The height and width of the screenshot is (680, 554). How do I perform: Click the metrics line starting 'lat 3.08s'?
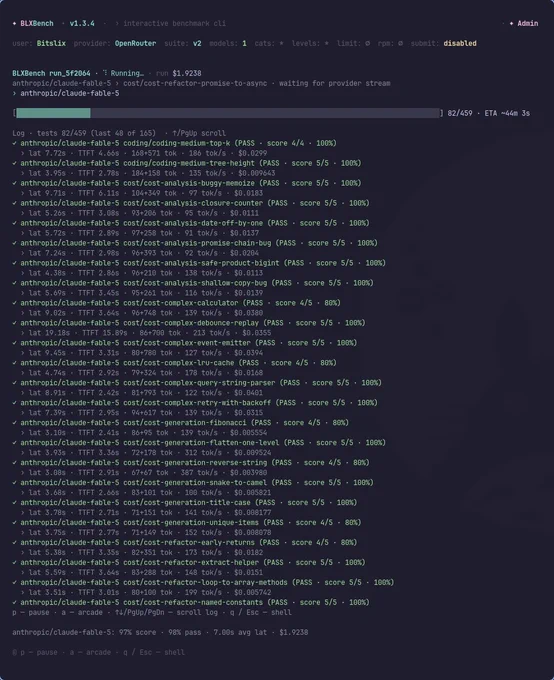tap(144, 472)
